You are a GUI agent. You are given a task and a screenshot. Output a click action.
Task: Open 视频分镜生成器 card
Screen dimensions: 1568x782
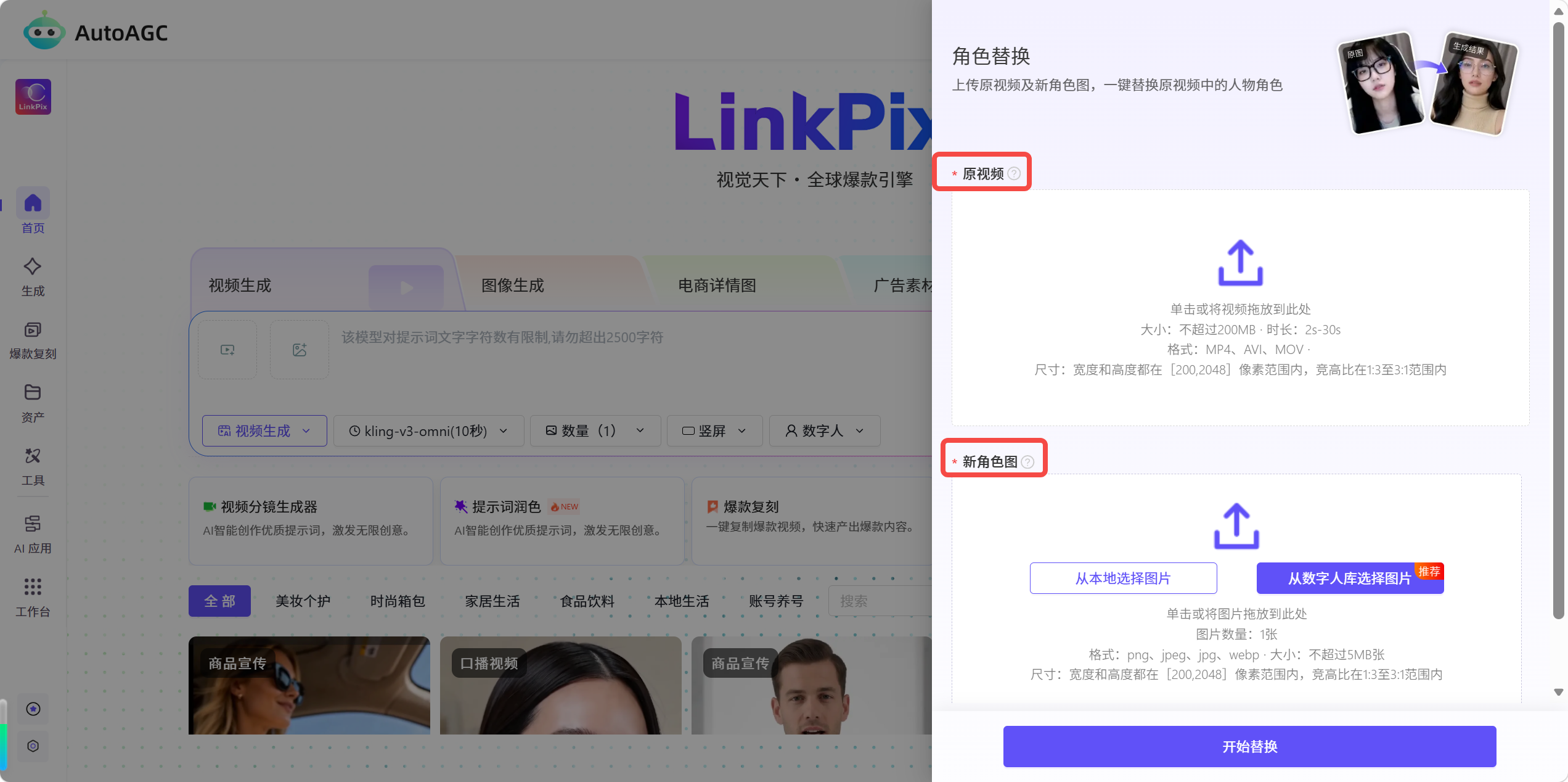(x=311, y=521)
